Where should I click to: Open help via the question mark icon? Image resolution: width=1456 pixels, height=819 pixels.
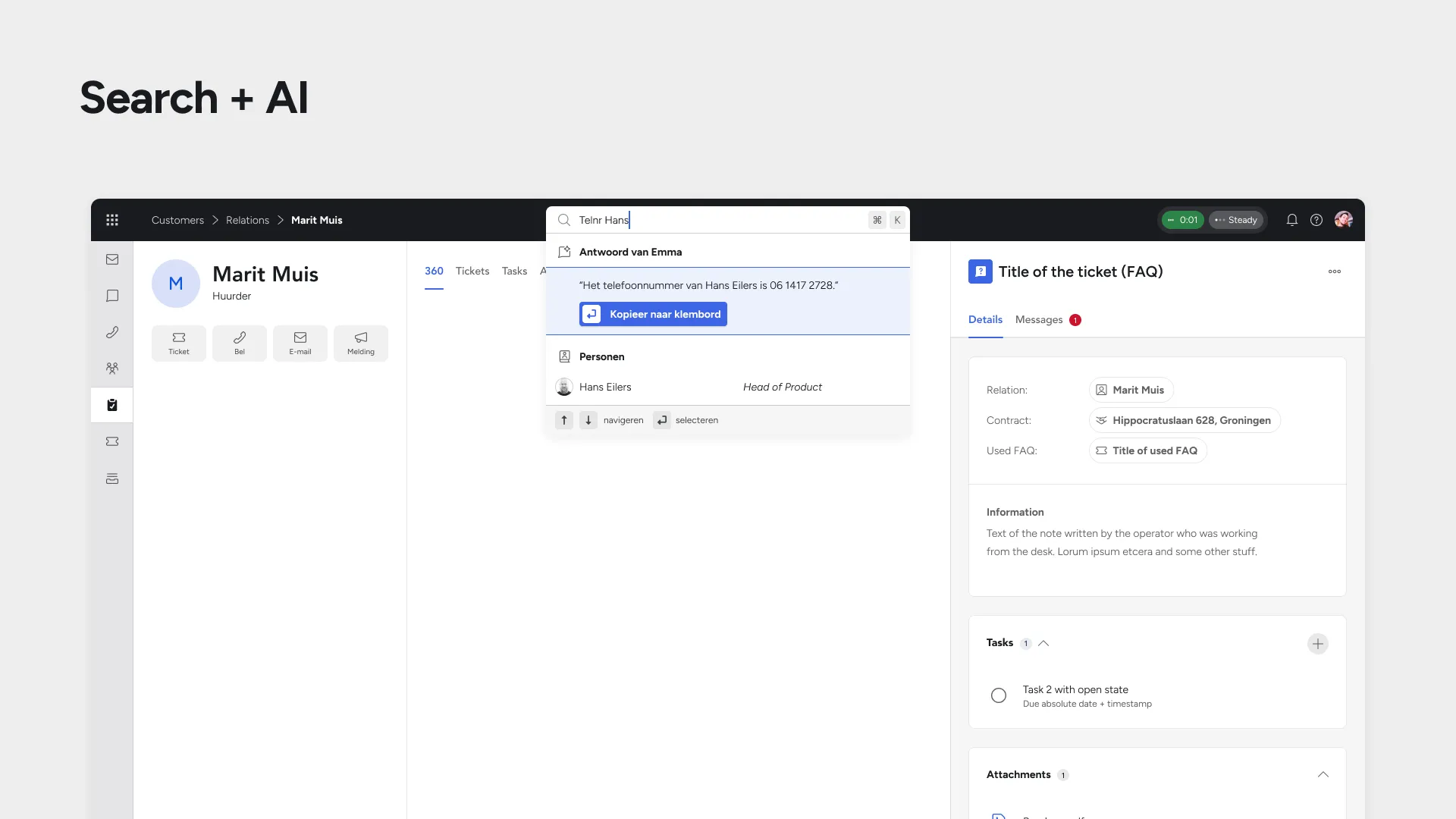1316,220
